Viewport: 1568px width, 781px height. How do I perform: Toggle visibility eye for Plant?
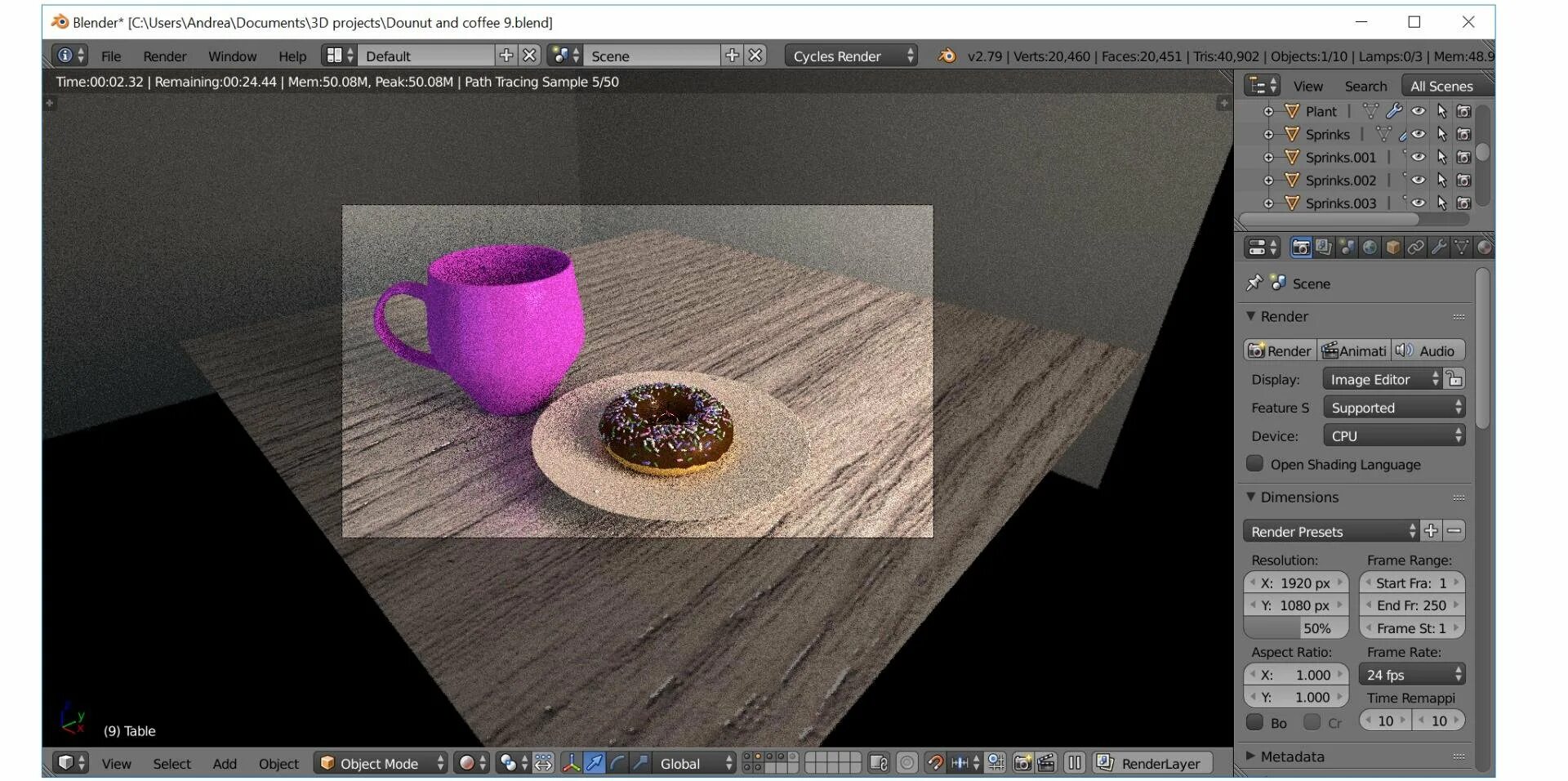coord(1419,111)
